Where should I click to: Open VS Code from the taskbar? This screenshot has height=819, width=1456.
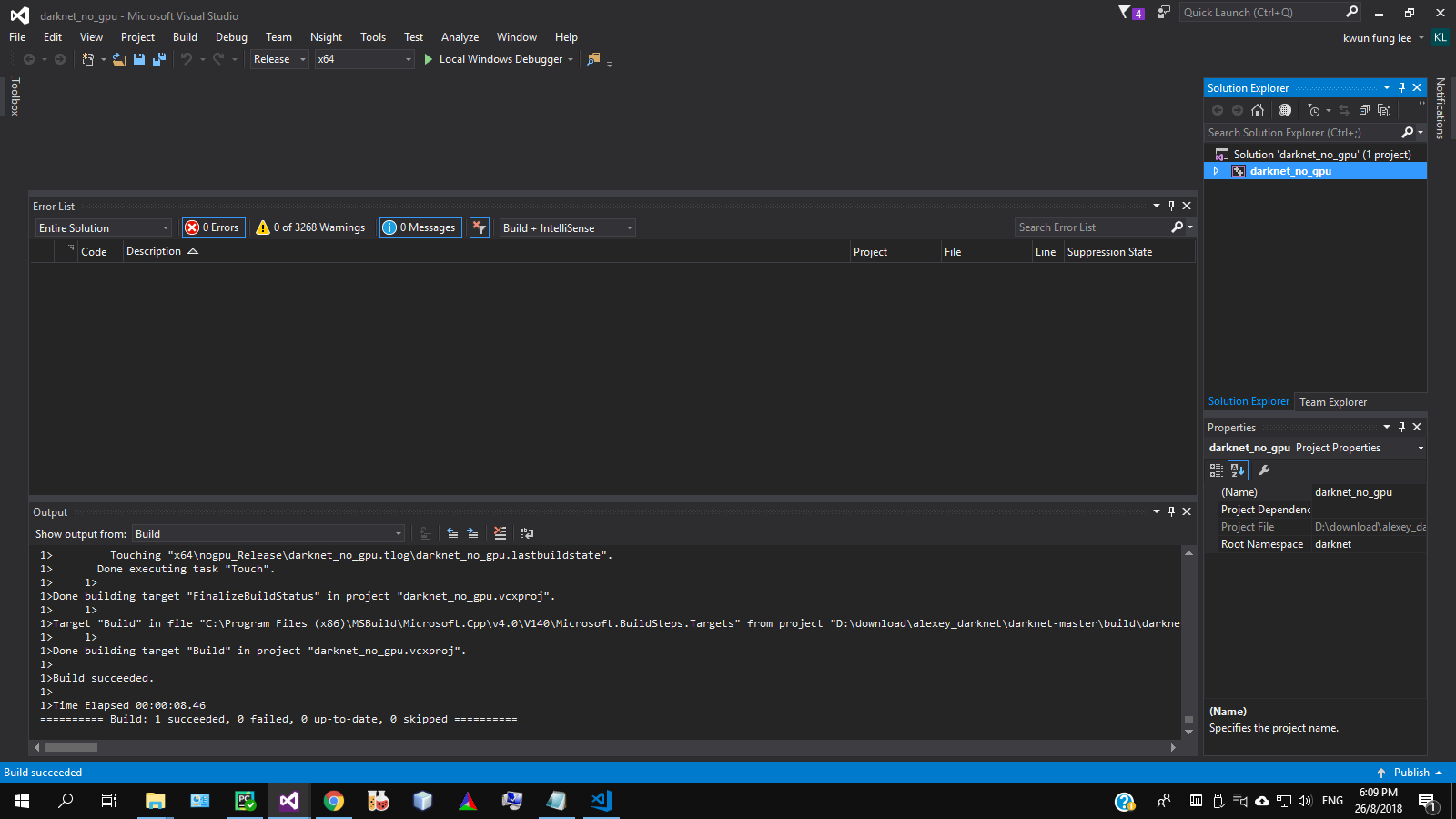click(x=602, y=801)
